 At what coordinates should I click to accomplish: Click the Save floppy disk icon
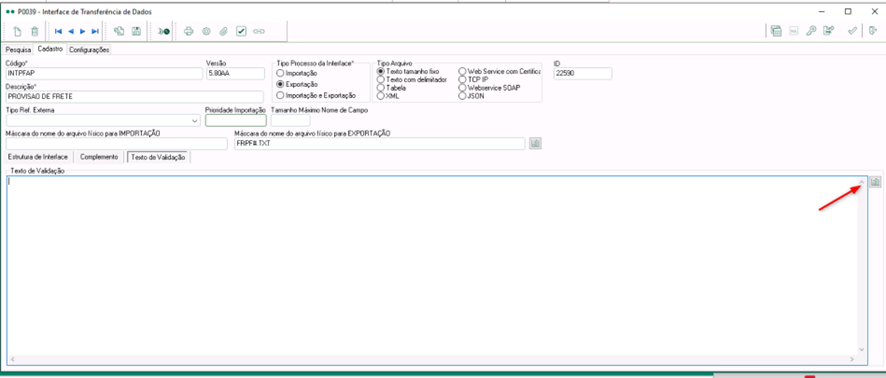click(x=136, y=32)
